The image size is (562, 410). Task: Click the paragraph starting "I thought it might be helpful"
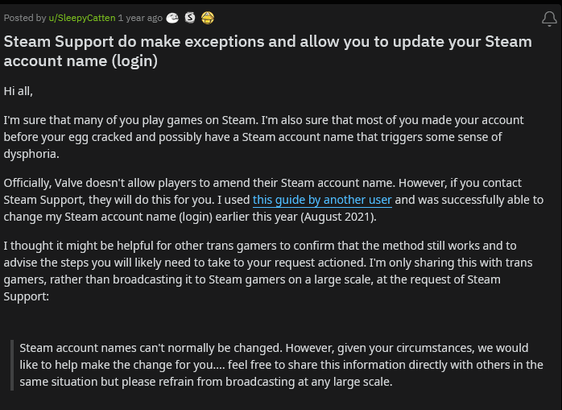point(268,271)
